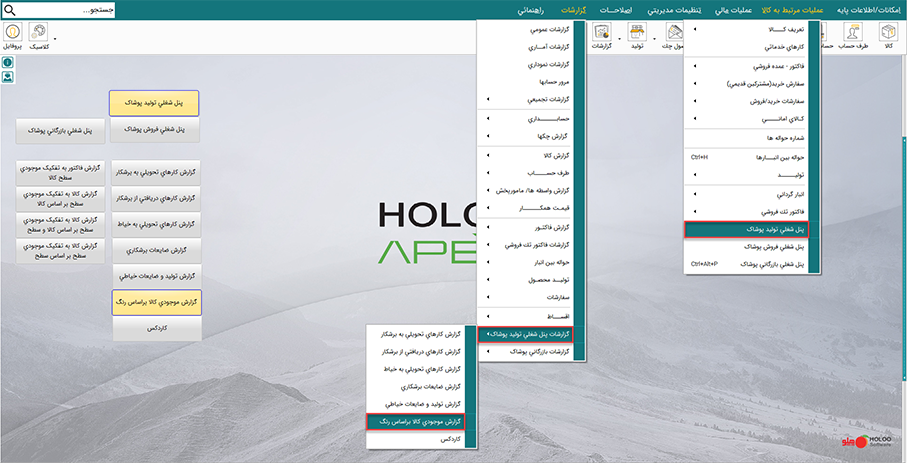
Task: Choose گزارشات عمومی in reports menu
Action: (525, 30)
